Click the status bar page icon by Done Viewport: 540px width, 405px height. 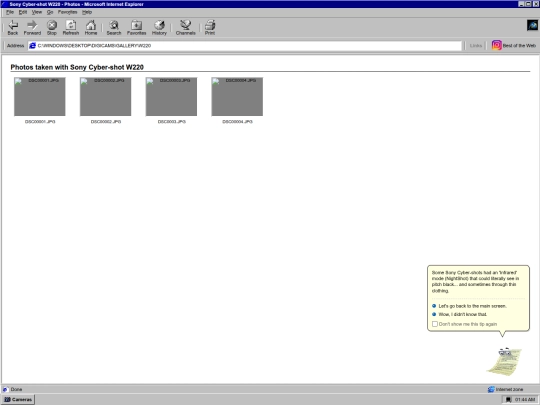pyautogui.click(x=5, y=389)
